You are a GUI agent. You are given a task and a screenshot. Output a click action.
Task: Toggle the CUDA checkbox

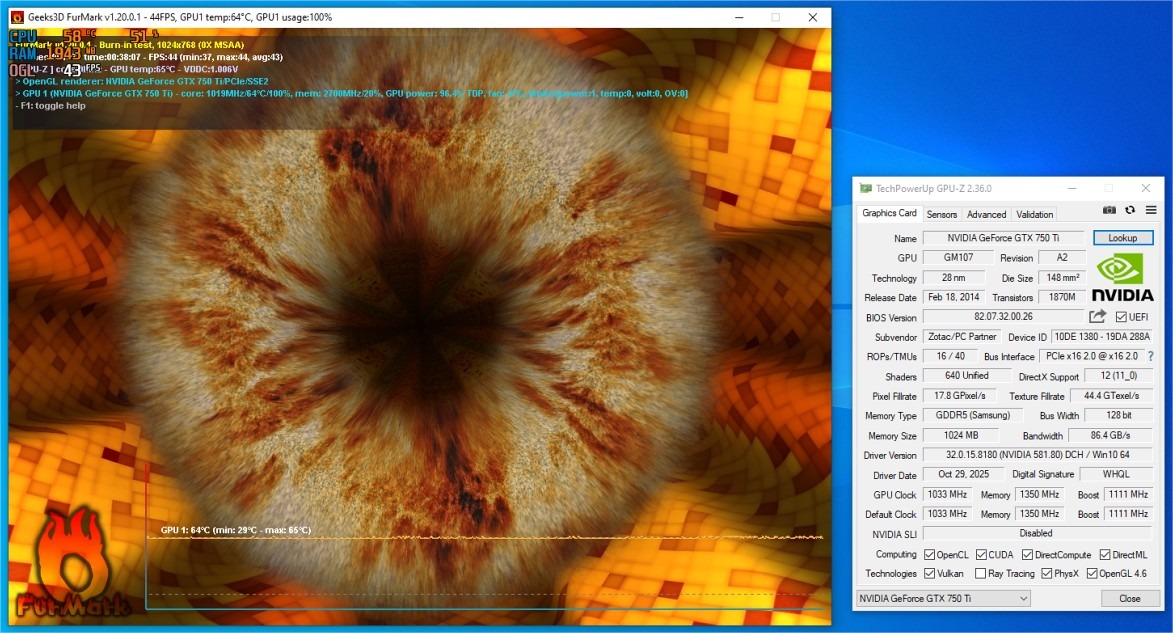pyautogui.click(x=981, y=554)
